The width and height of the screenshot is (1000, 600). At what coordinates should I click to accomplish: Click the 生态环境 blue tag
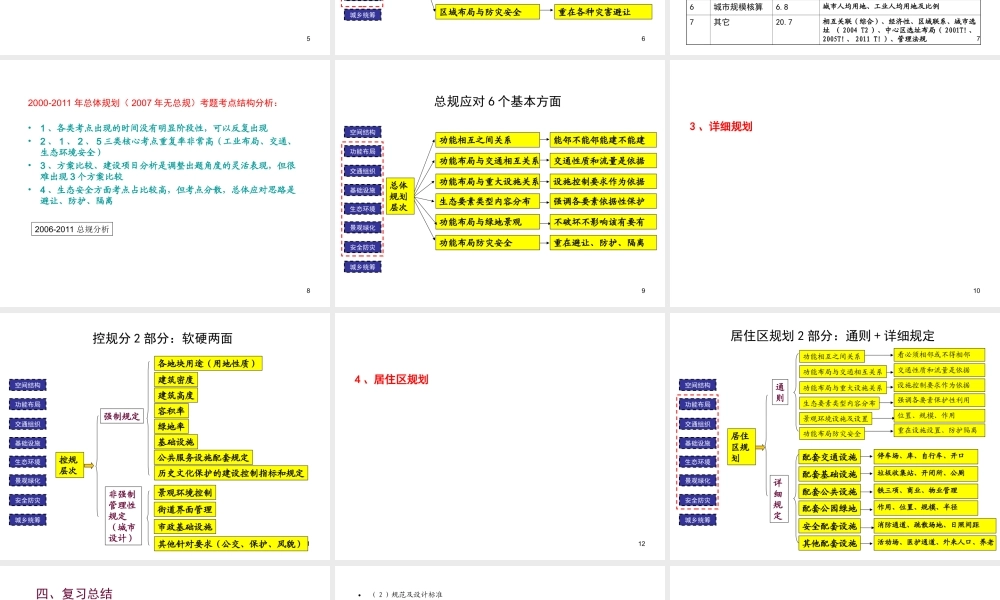pyautogui.click(x=29, y=463)
